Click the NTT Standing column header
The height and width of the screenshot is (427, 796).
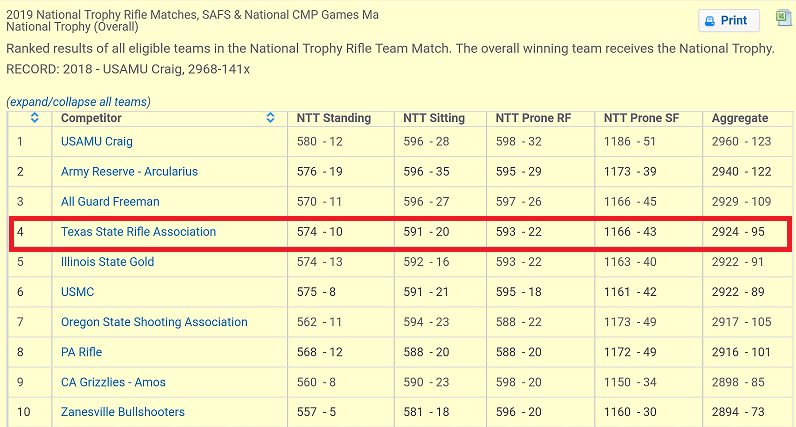(x=334, y=118)
